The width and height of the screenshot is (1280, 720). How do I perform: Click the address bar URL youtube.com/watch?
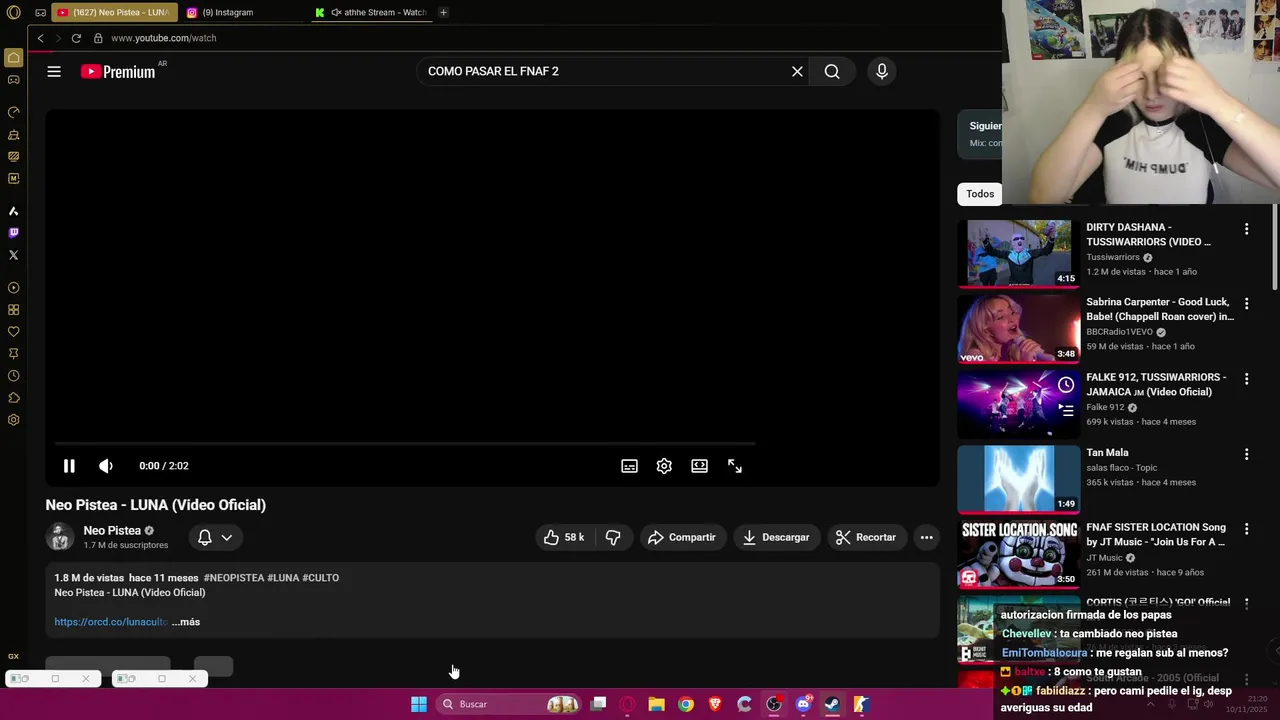(x=163, y=38)
